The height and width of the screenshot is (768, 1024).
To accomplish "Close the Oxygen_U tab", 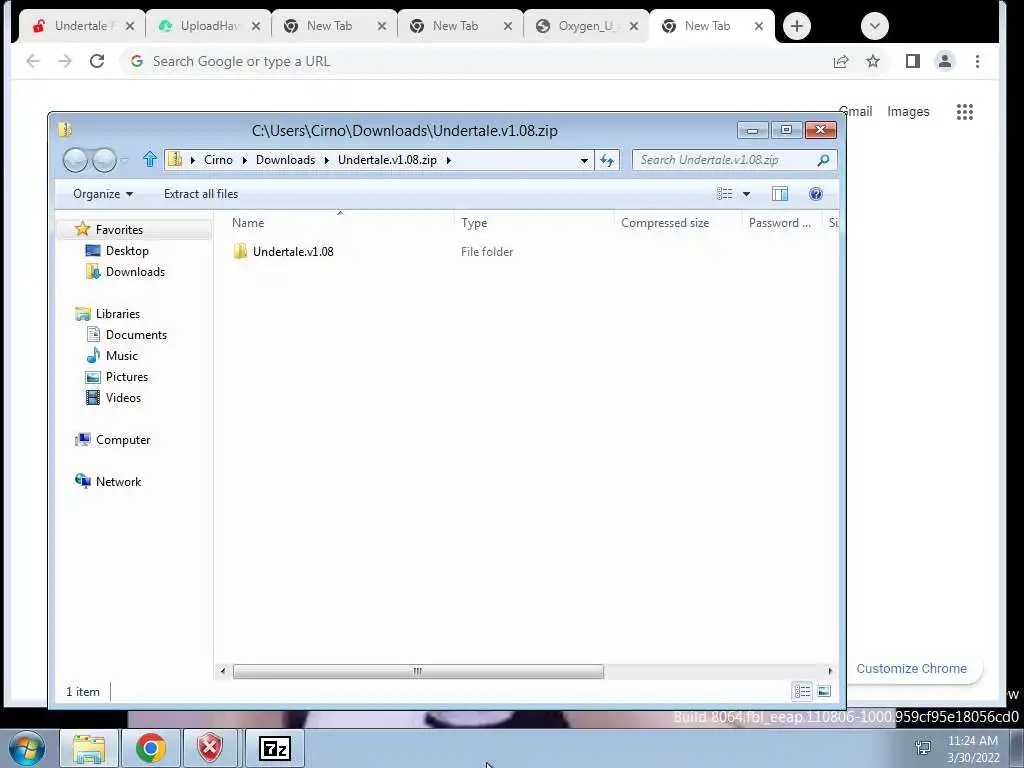I will (633, 26).
